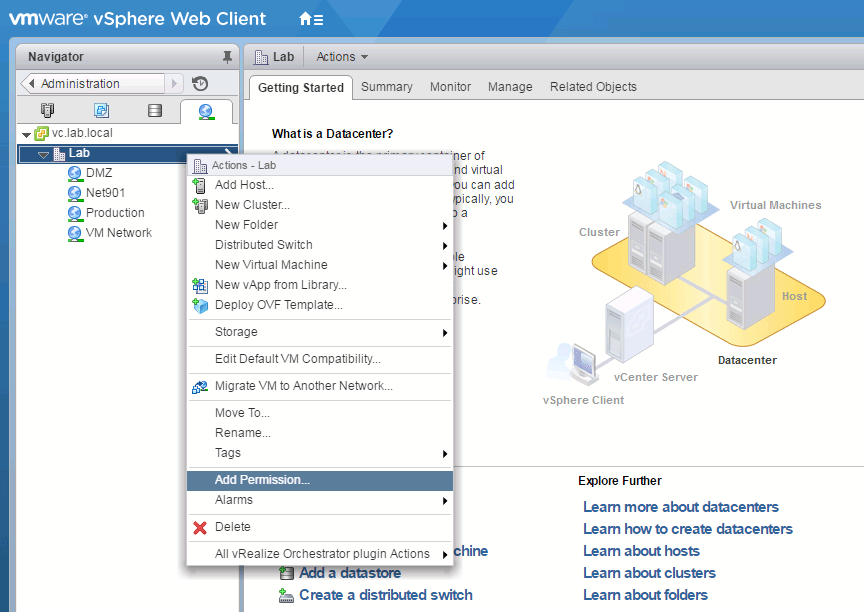Screen dimensions: 864x612
Task: Click the Deploy OVF Template icon
Action: point(198,307)
